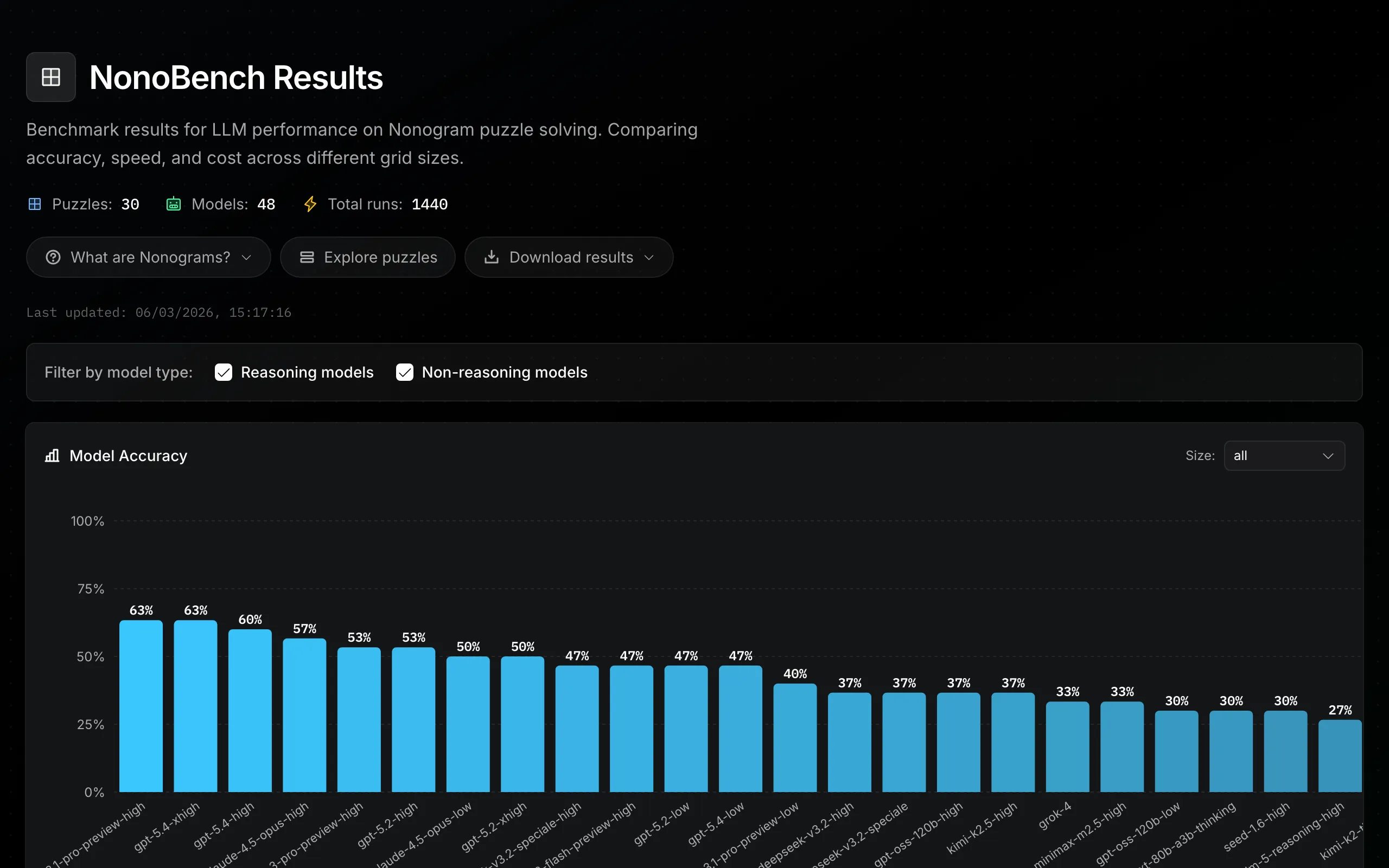Select the gpt-5.2-low bar at 47%
The width and height of the screenshot is (1389, 868).
pos(686,729)
